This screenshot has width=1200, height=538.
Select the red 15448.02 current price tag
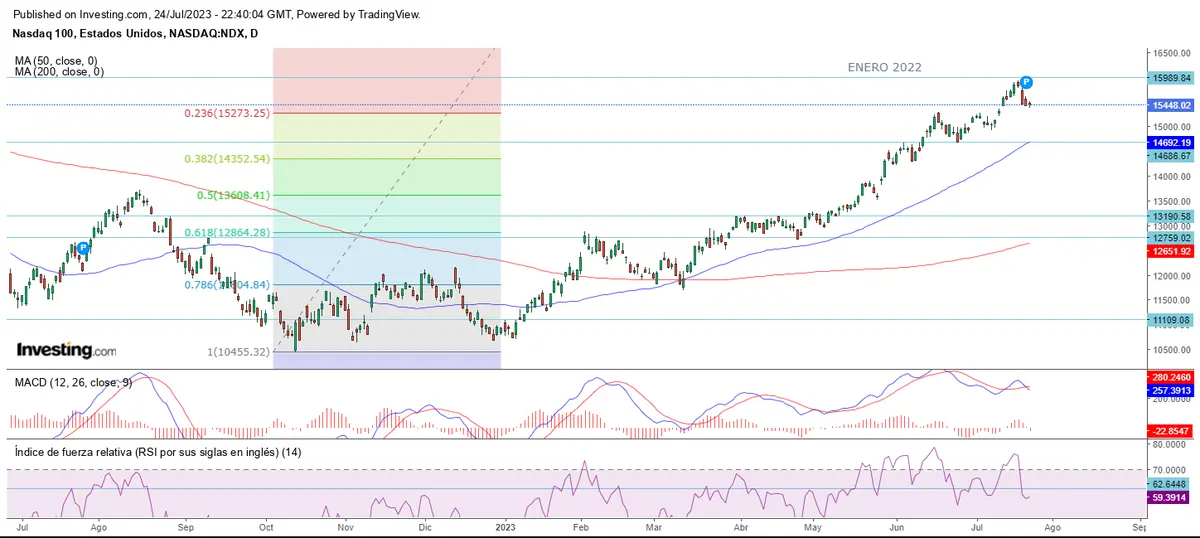1172,105
